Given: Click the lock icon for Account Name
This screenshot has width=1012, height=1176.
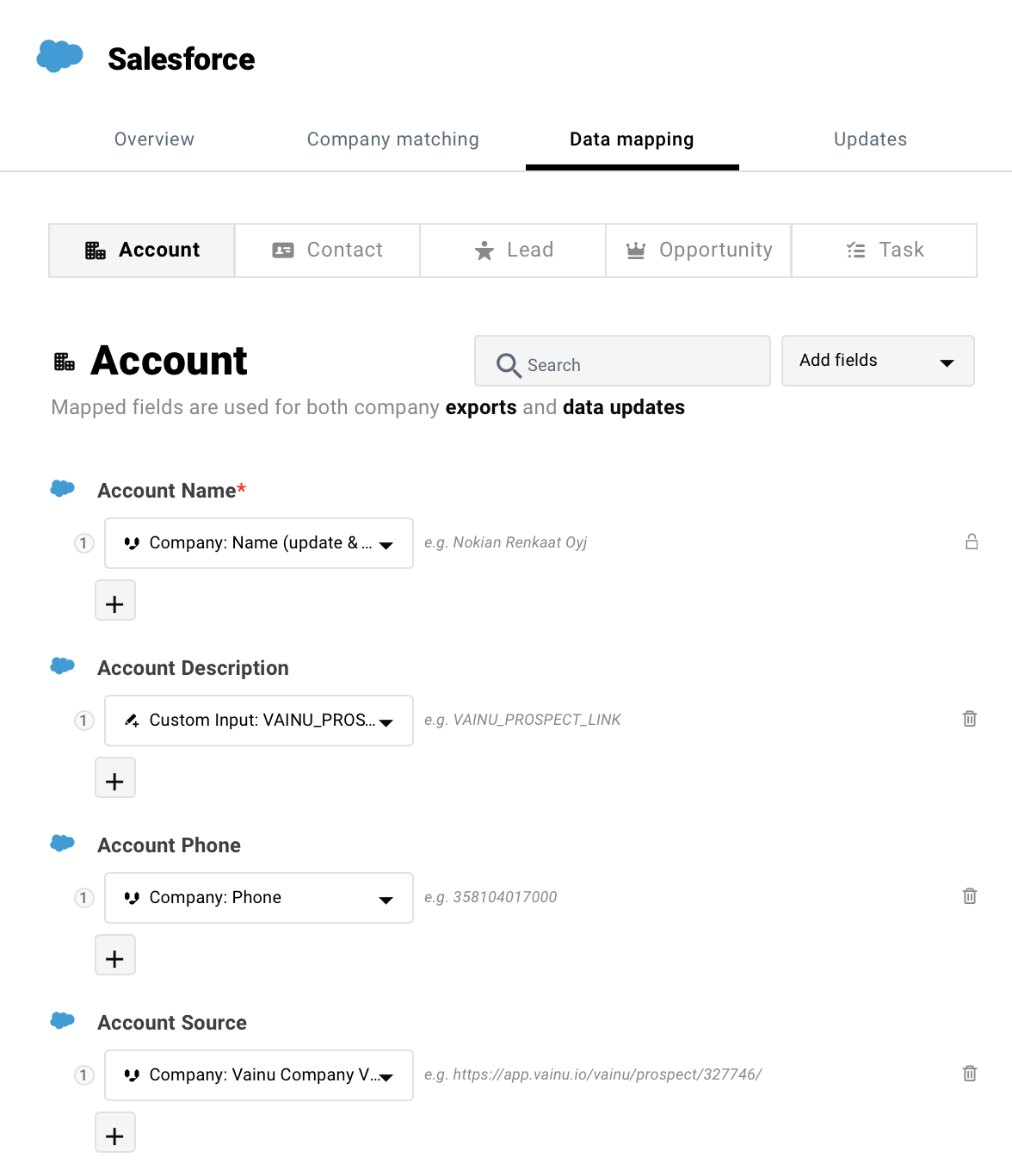Looking at the screenshot, I should point(972,542).
